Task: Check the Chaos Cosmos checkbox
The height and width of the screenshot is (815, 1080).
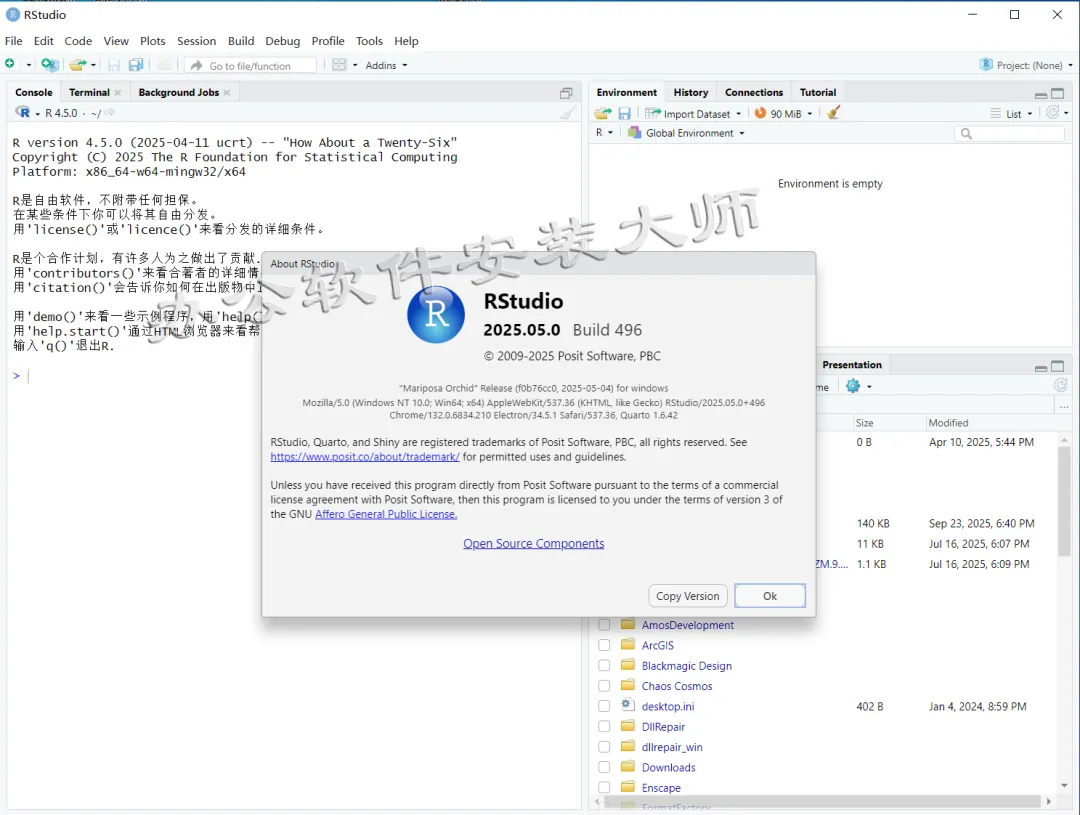Action: click(x=604, y=685)
